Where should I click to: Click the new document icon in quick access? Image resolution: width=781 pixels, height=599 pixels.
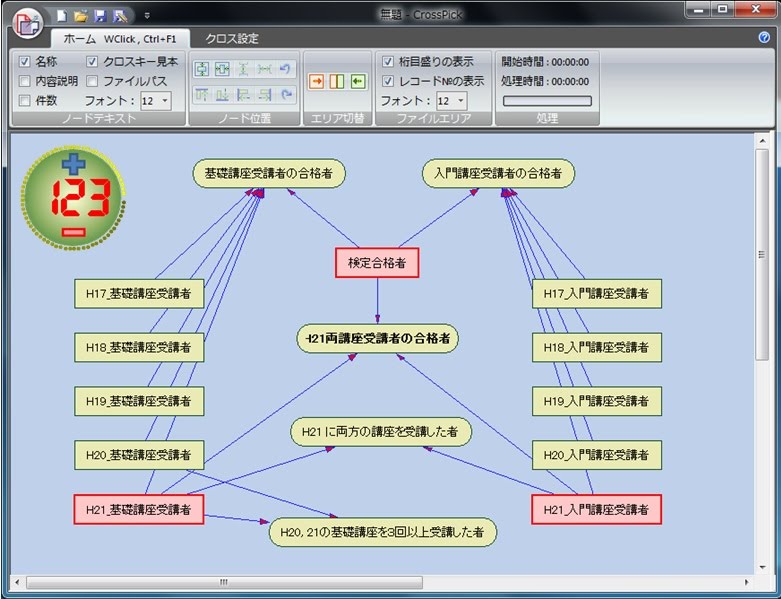coord(62,16)
